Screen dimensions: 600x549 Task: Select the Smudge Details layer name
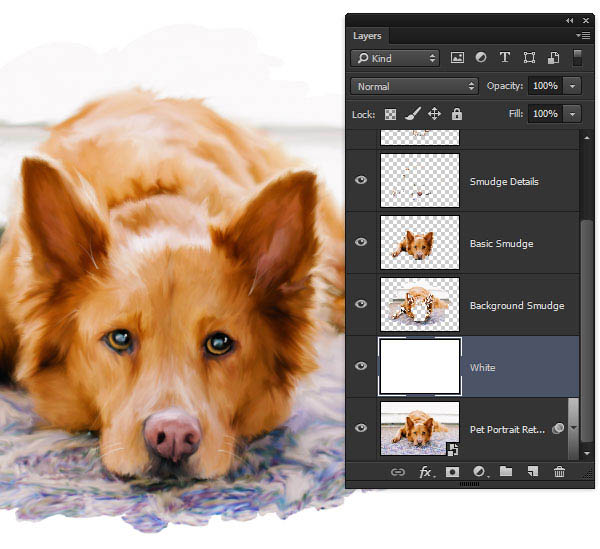click(504, 181)
